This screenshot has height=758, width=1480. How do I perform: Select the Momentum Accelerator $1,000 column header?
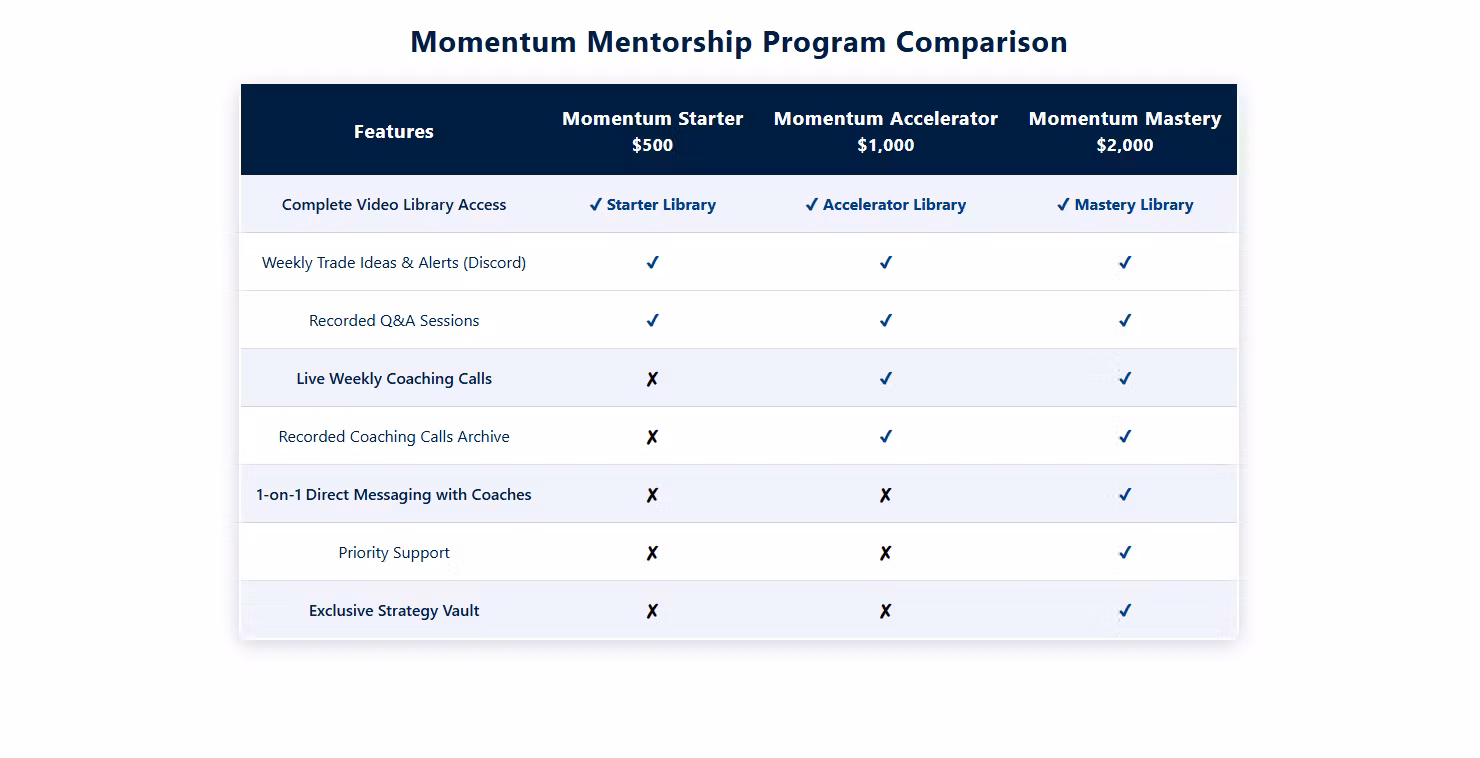[x=885, y=131]
